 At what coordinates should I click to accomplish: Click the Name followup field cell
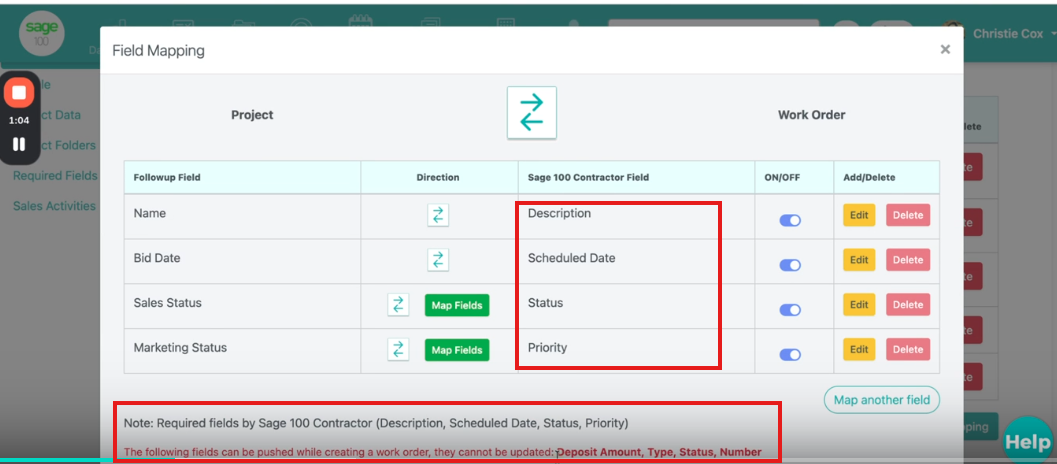(x=242, y=216)
